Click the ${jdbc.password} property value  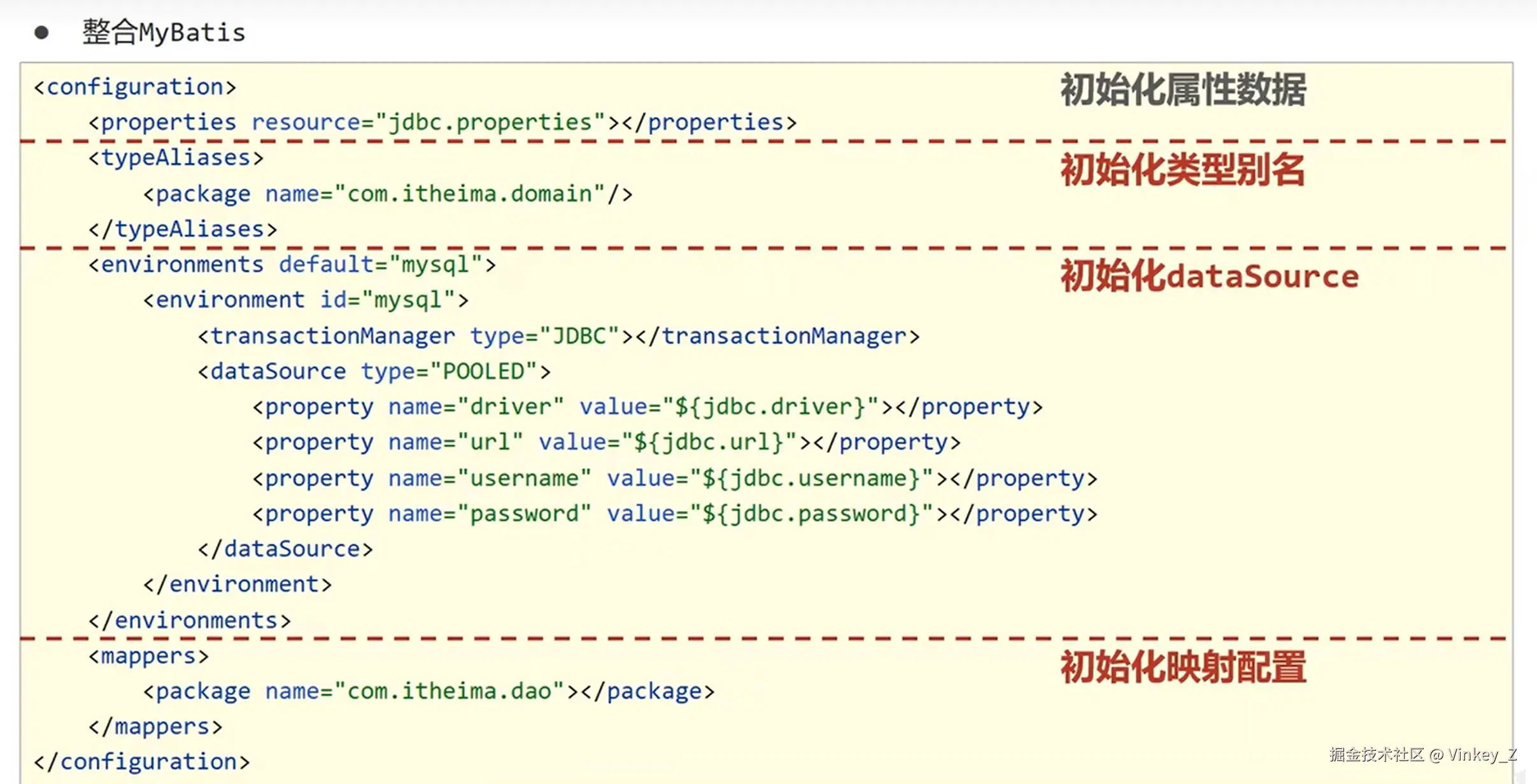(x=811, y=514)
